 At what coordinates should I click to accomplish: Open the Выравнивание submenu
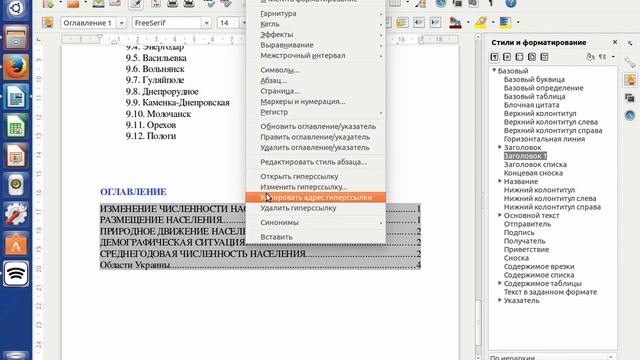point(316,45)
